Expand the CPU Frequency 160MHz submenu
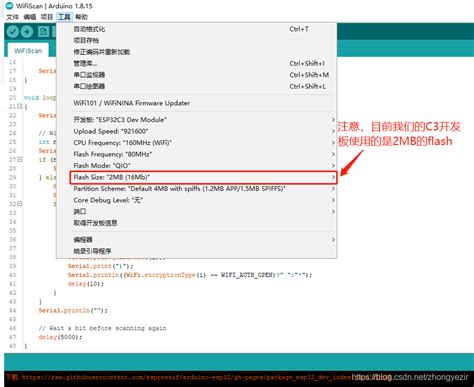This screenshot has height=387, width=474. click(197, 143)
